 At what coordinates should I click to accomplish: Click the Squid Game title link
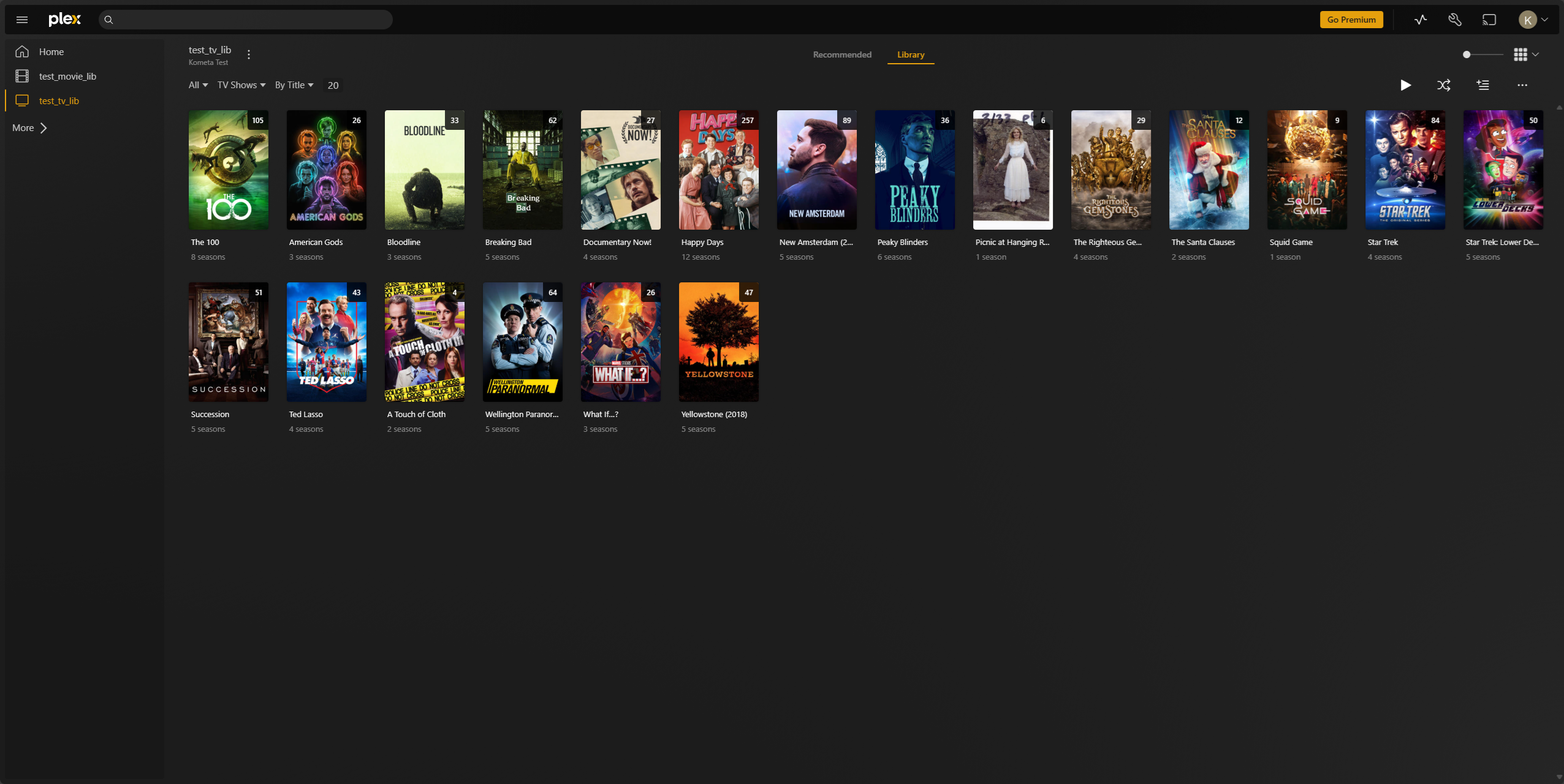pos(1291,243)
